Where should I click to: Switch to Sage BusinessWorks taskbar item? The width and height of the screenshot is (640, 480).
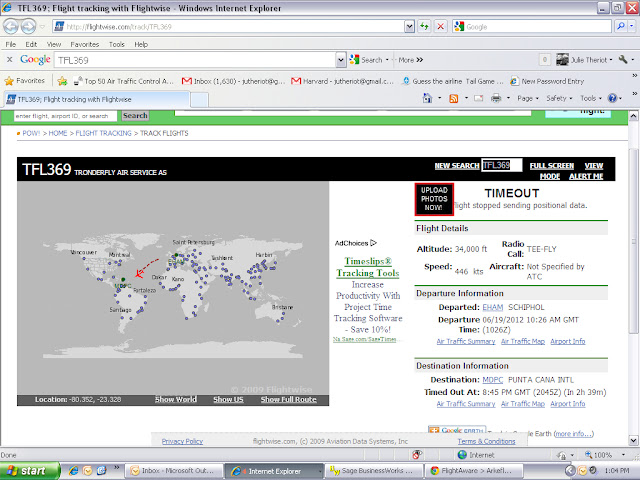click(x=373, y=471)
